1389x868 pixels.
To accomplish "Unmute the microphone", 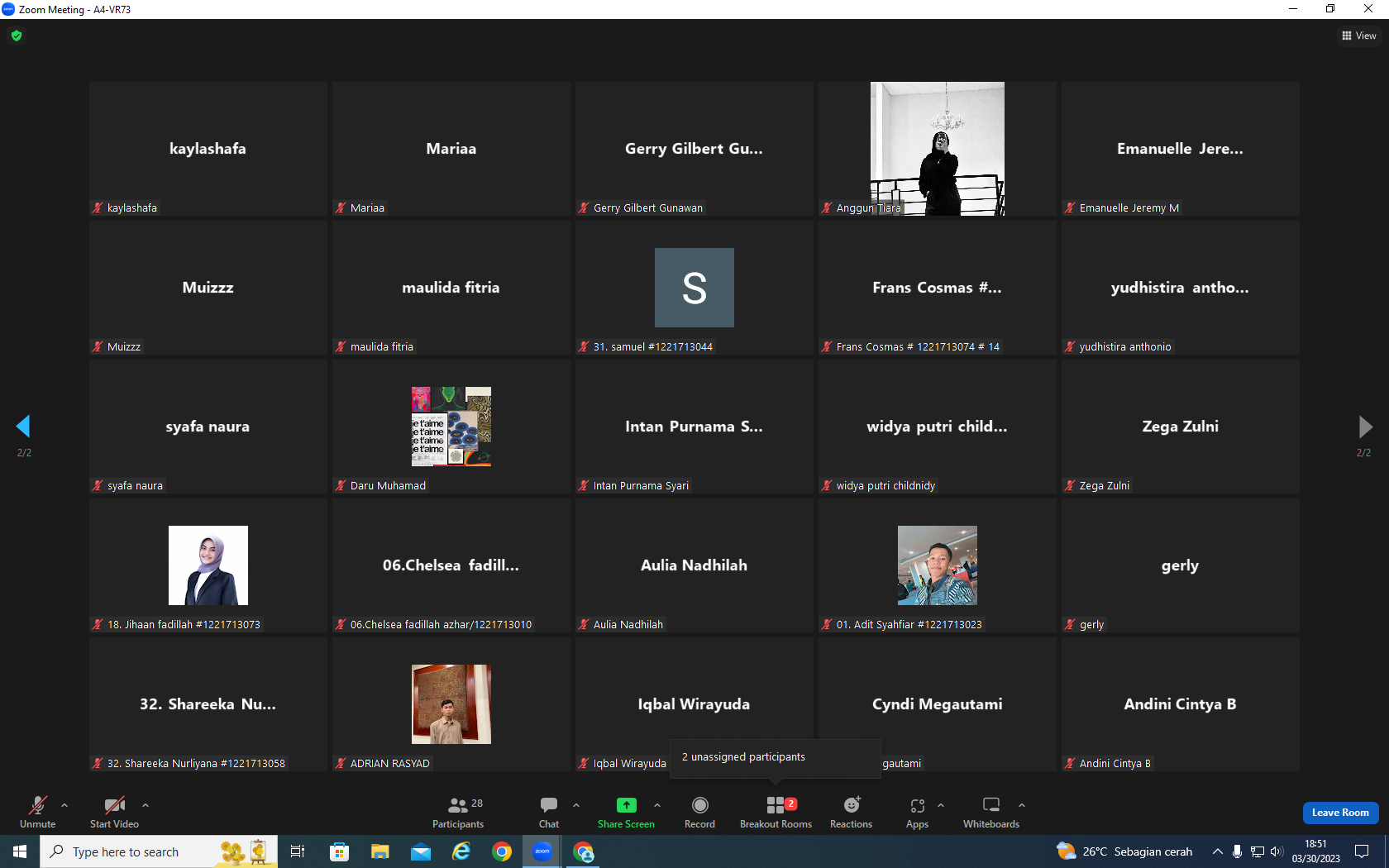I will pos(38,813).
